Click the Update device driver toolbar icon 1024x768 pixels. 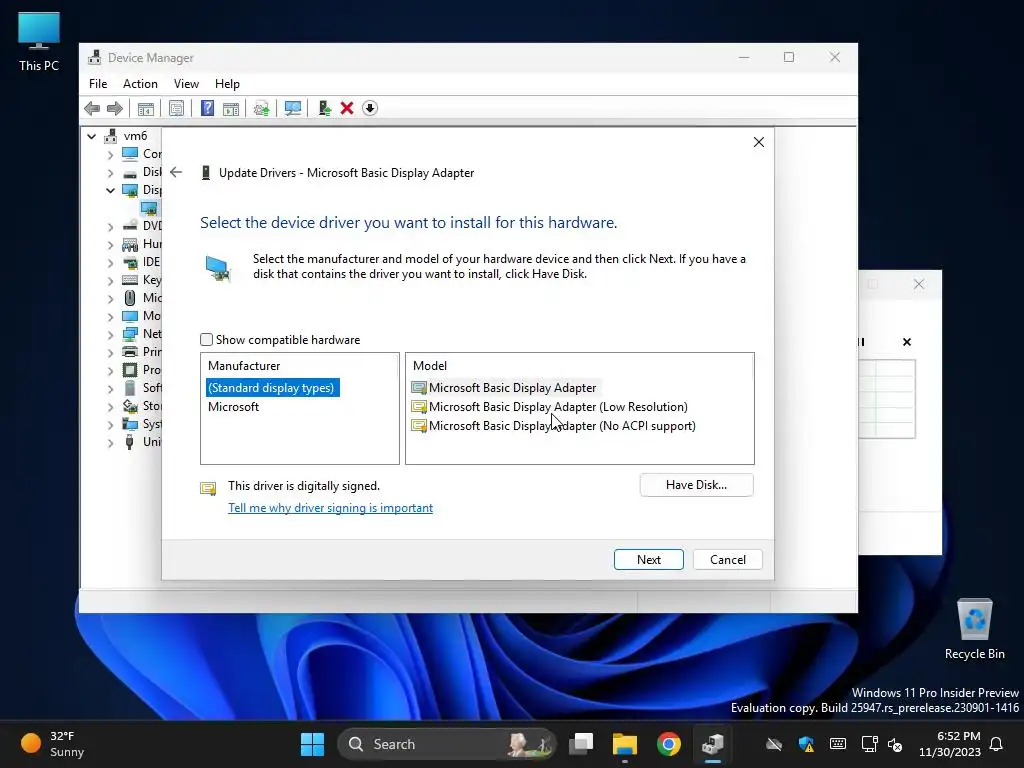click(x=261, y=108)
